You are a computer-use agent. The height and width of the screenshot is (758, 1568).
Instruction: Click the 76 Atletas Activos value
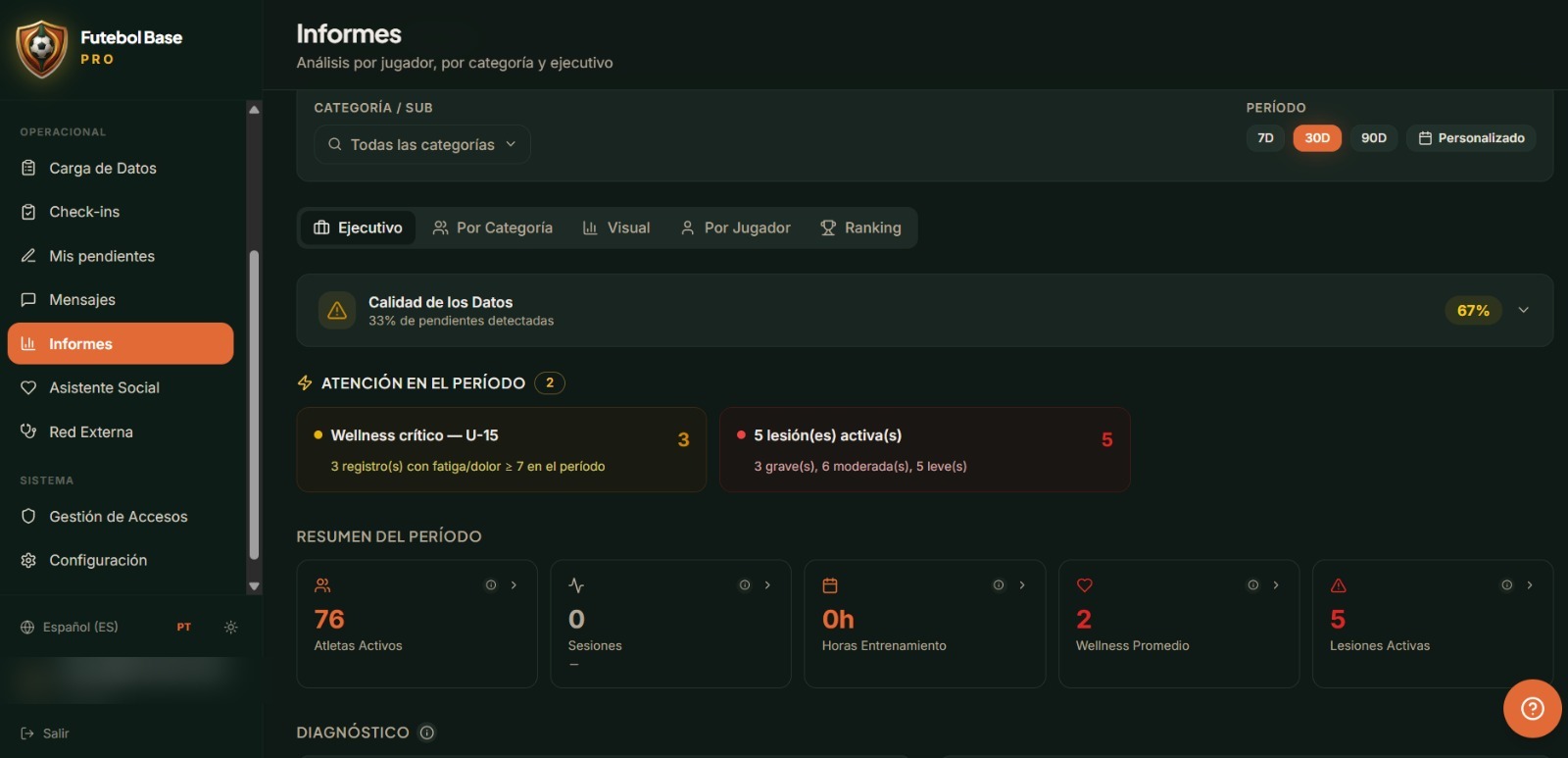(329, 620)
